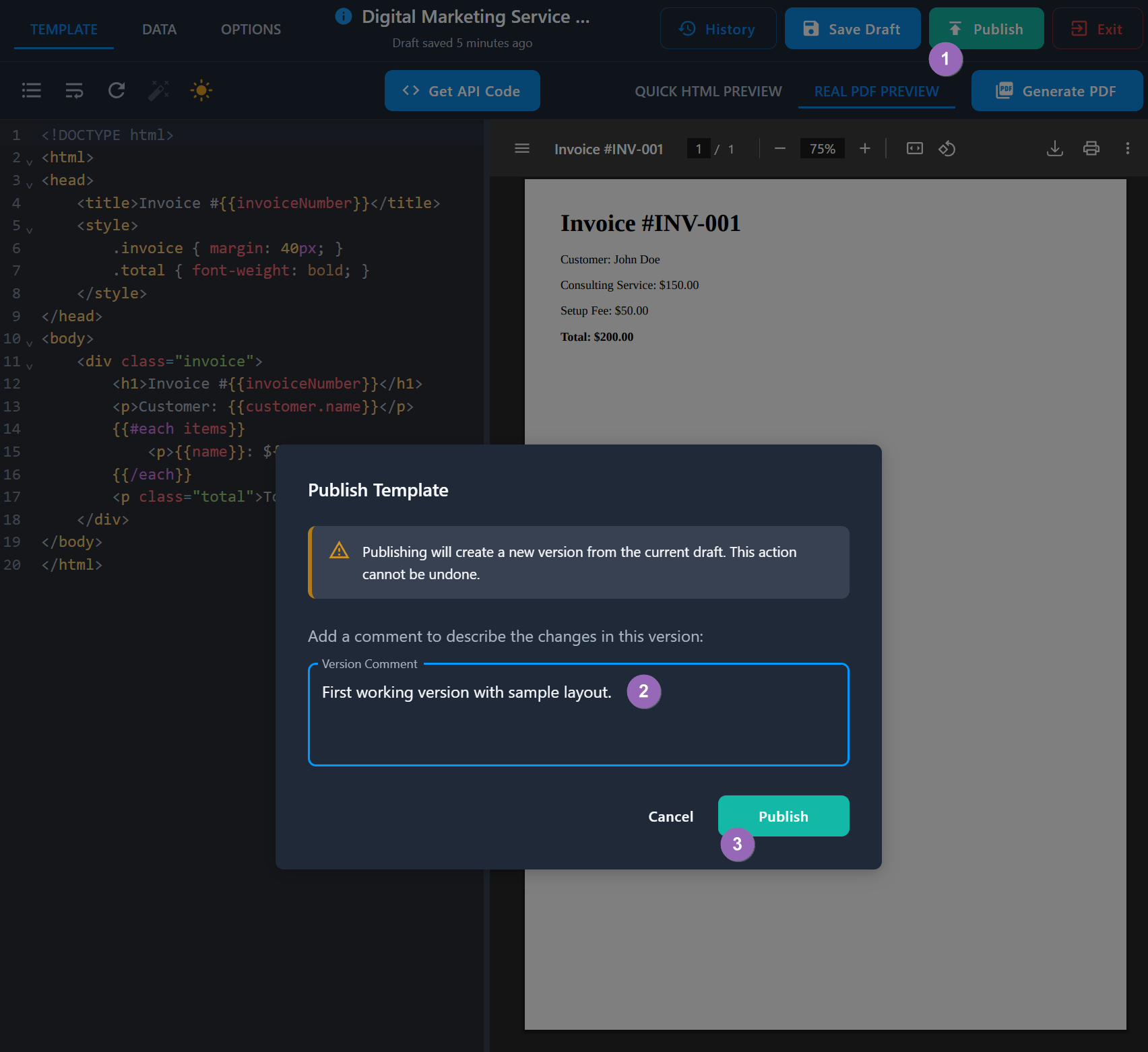Open the PDF viewer overflow menu
This screenshot has height=1052, width=1148.
pos(1127,148)
